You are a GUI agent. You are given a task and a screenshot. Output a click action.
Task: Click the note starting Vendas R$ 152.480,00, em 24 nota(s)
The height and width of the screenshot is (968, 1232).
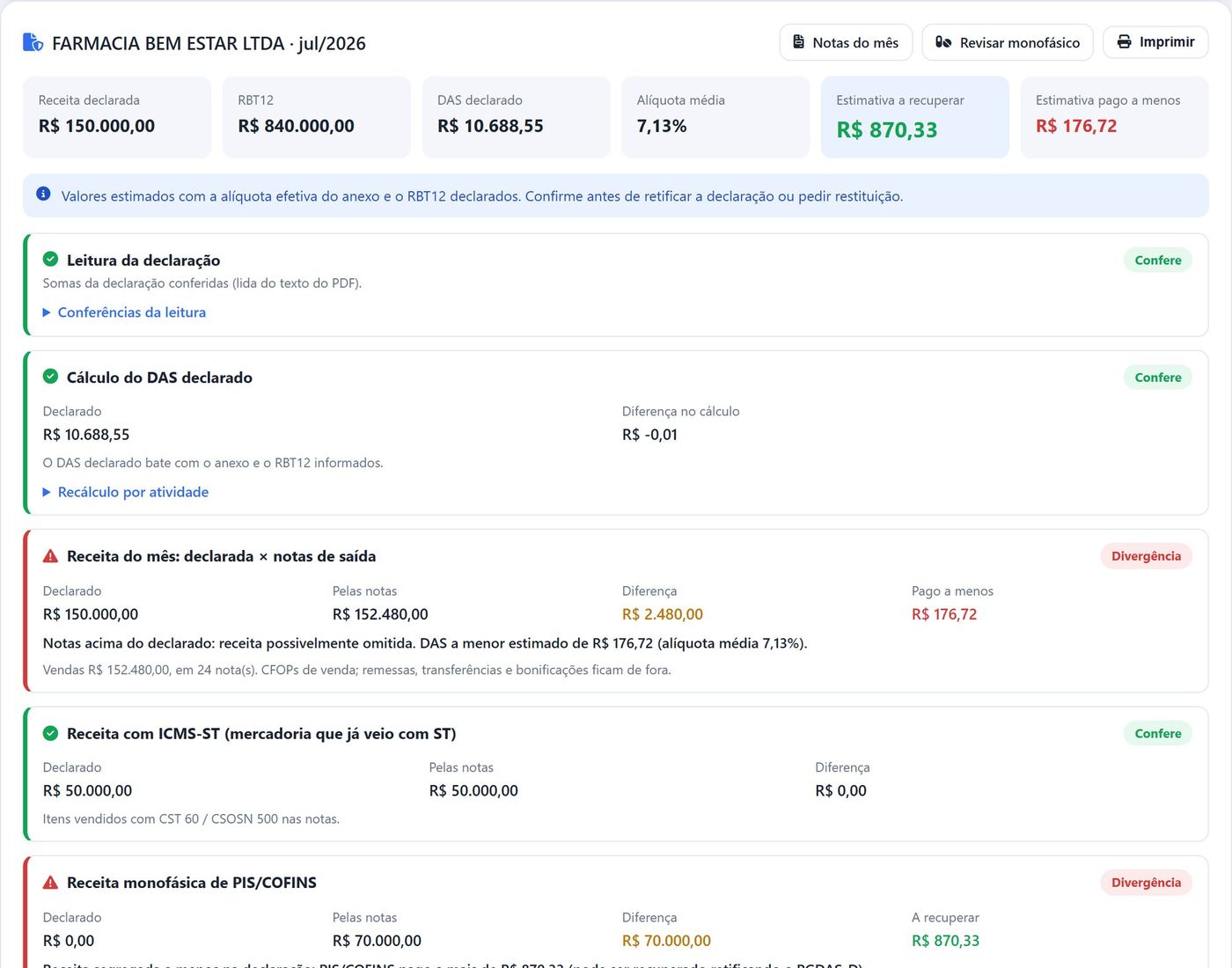pyautogui.click(x=356, y=670)
